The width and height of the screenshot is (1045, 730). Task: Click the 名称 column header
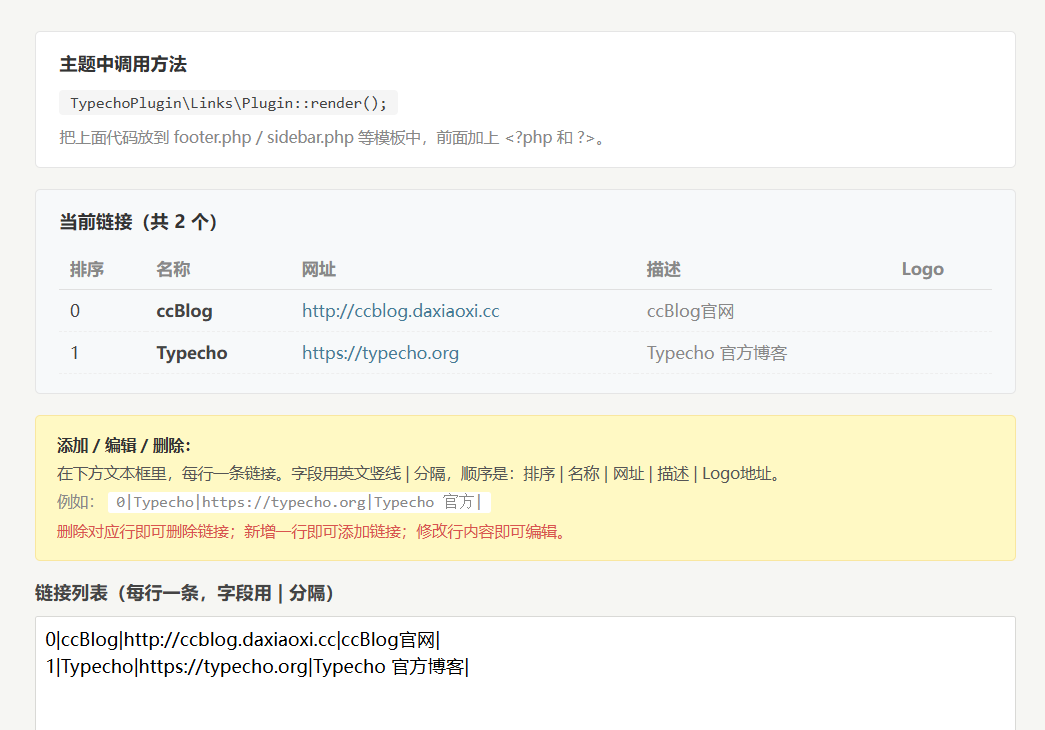173,269
